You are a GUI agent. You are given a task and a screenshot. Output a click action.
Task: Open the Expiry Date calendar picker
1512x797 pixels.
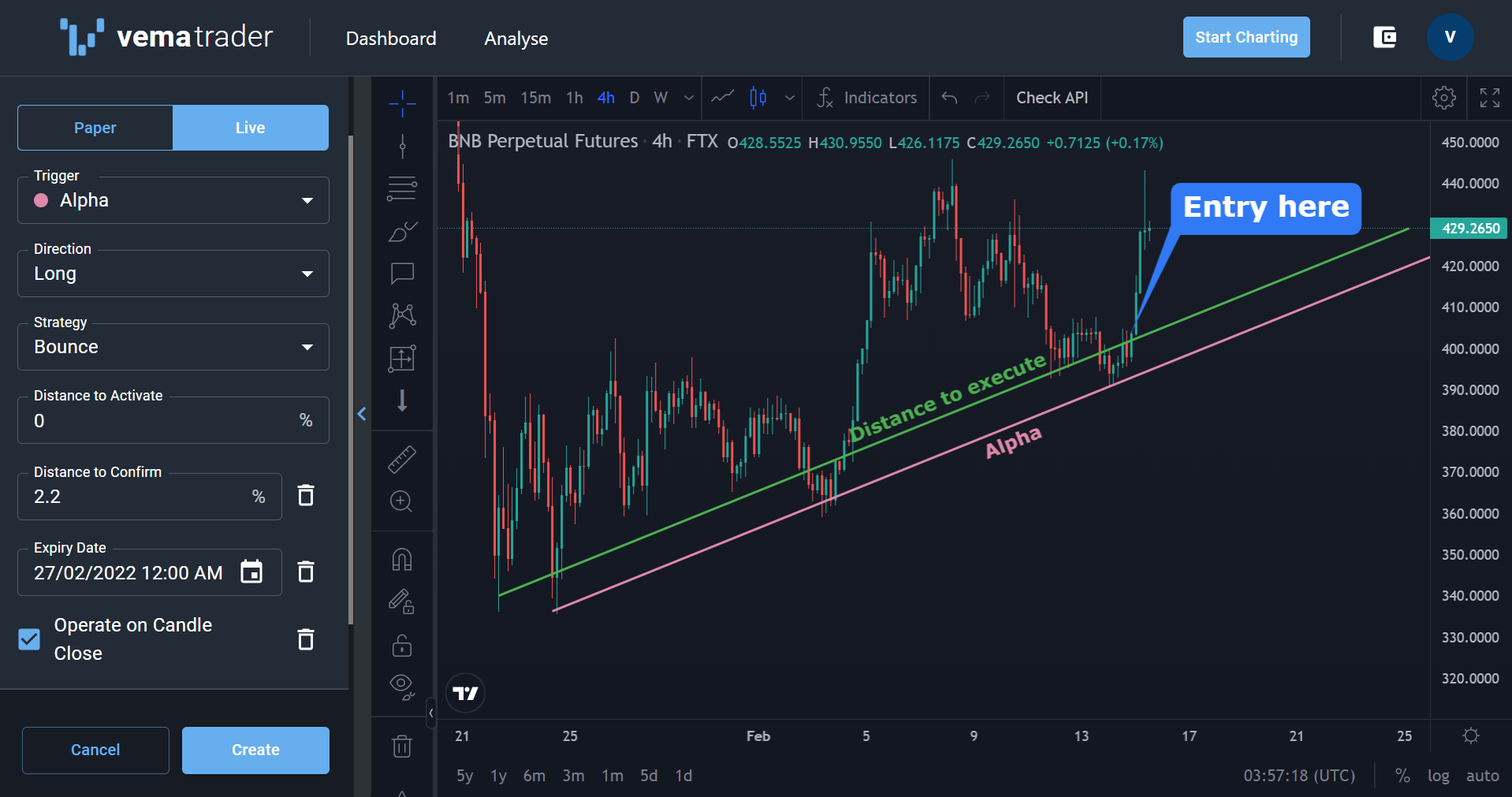tap(251, 572)
